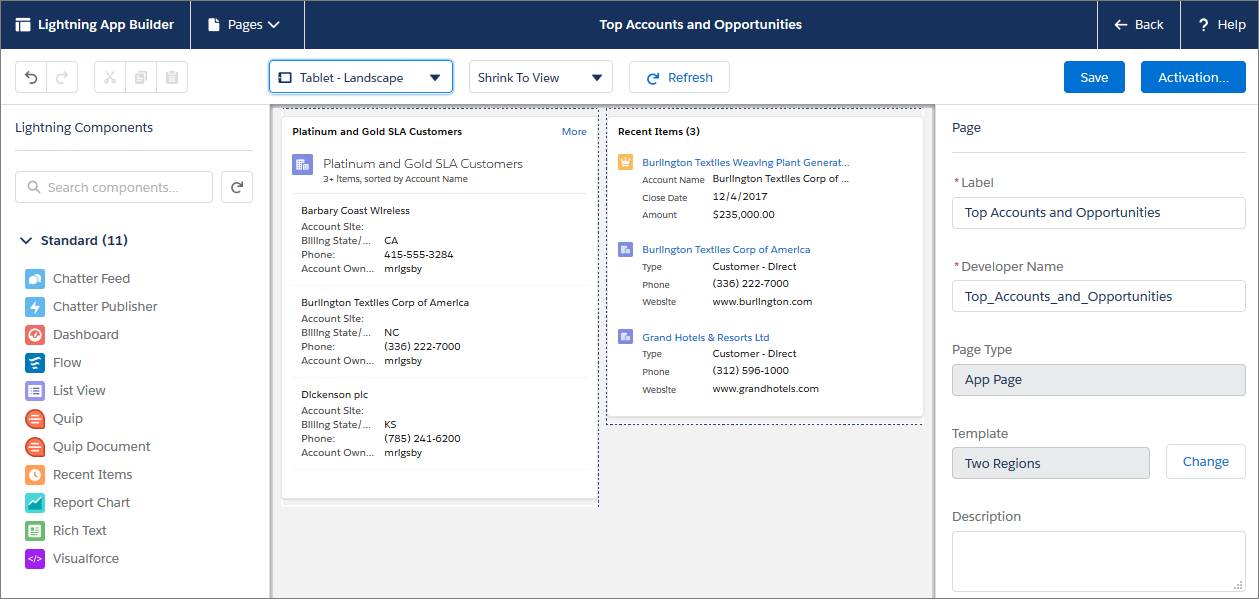Click the Chatter Feed component label
This screenshot has width=1259, height=599.
91,279
